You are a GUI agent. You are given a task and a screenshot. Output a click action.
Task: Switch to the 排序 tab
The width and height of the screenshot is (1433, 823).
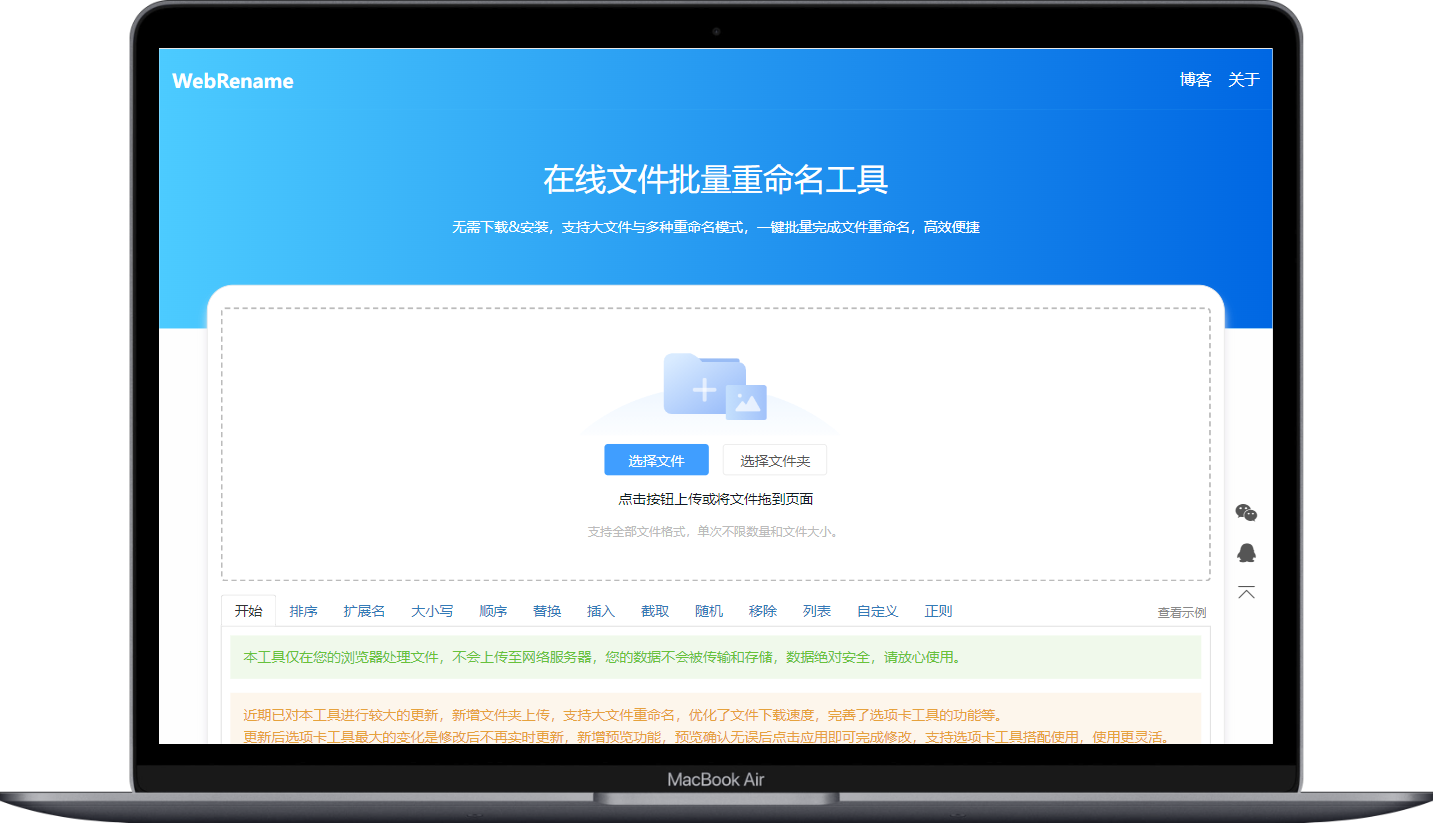(303, 611)
